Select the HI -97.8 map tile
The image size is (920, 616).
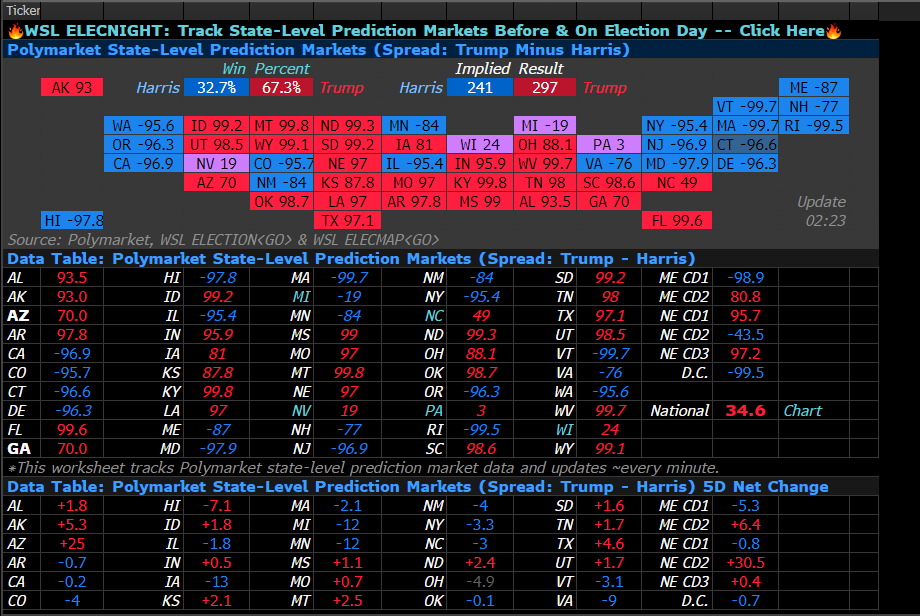click(x=72, y=220)
